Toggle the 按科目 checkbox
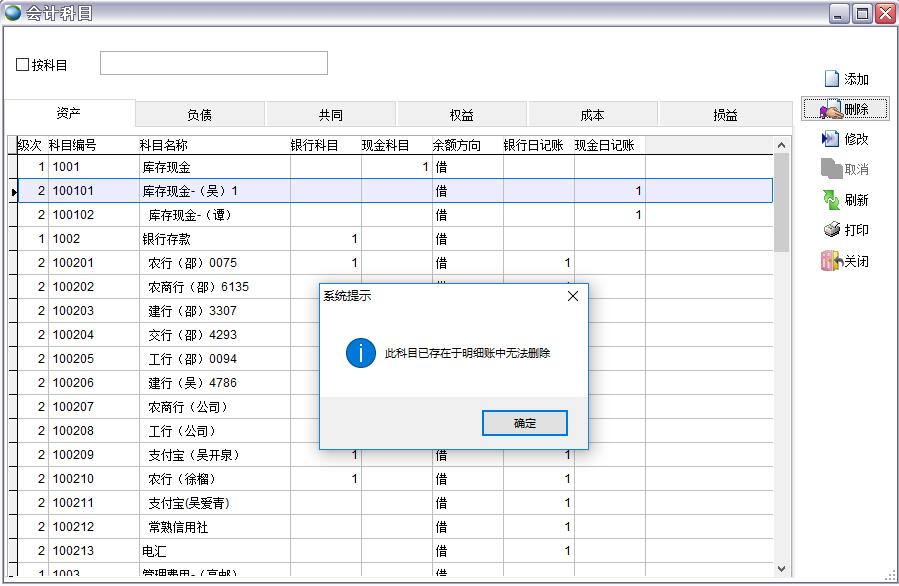 23,65
